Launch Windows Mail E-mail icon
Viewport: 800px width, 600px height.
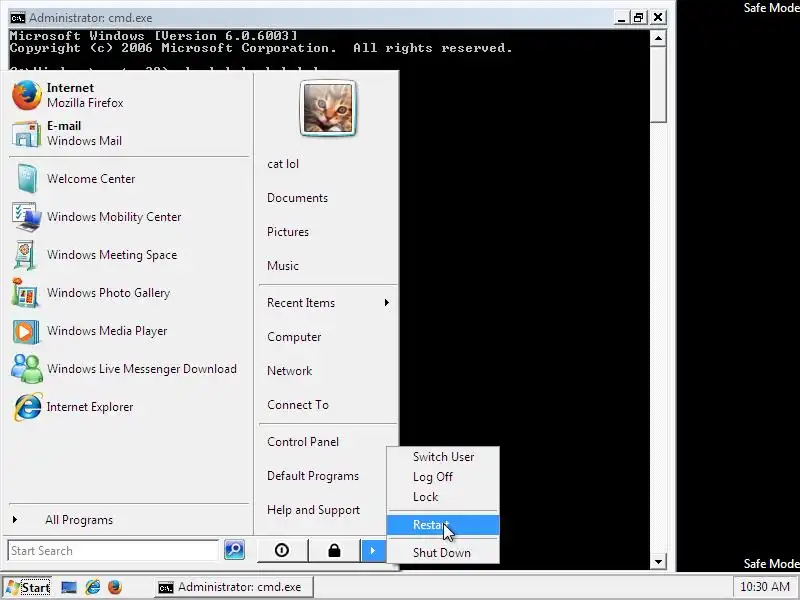(27, 134)
